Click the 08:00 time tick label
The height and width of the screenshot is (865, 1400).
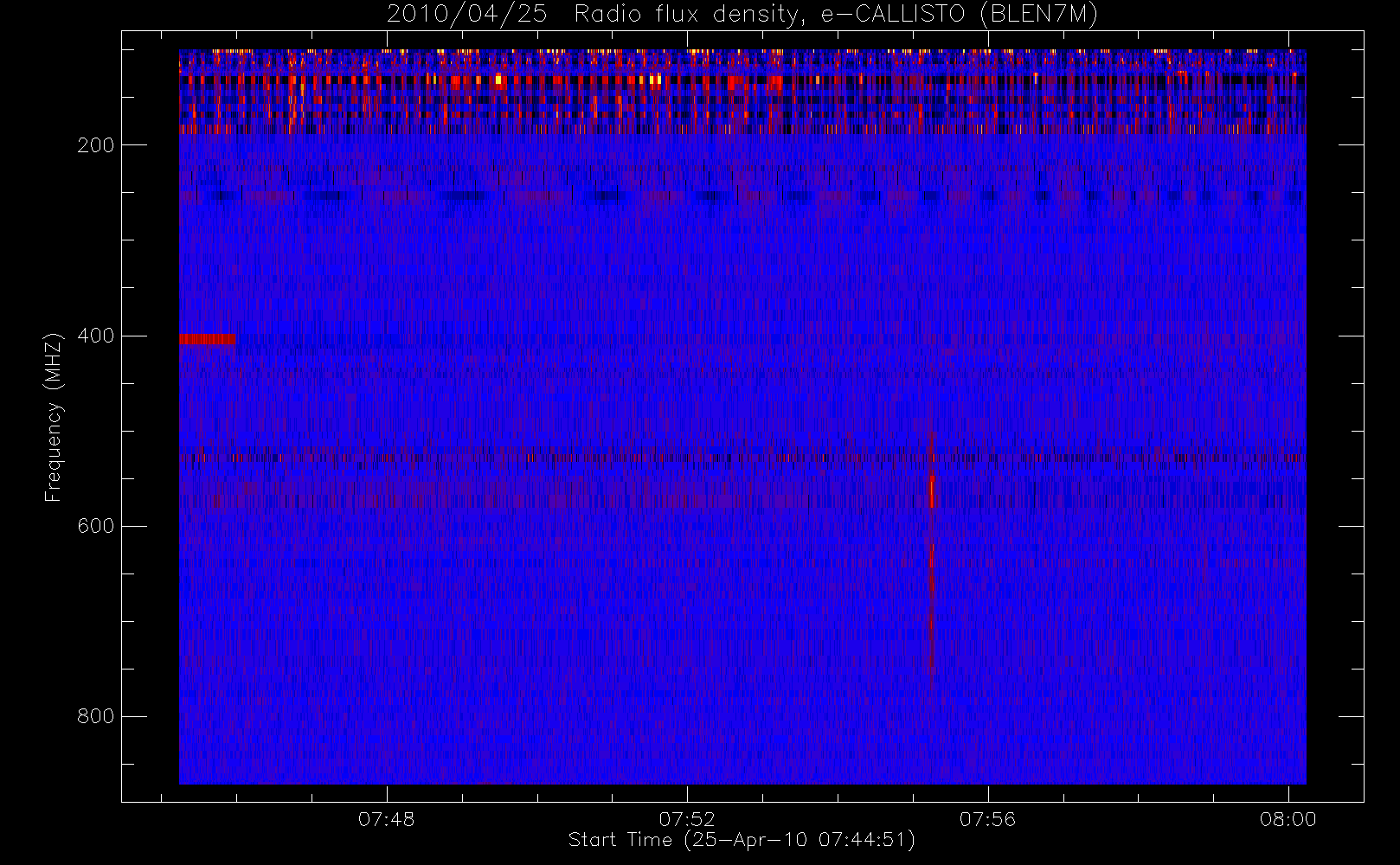click(x=1288, y=819)
